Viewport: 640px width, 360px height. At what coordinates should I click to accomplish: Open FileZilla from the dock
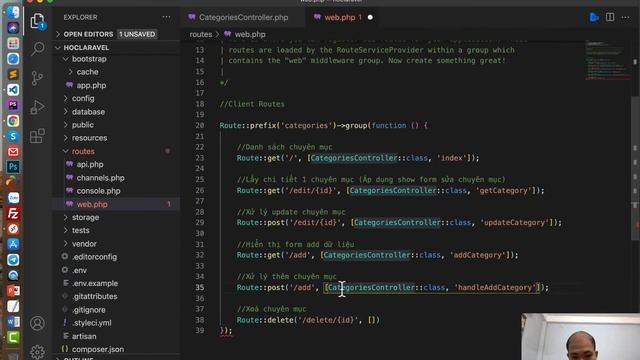(x=13, y=213)
